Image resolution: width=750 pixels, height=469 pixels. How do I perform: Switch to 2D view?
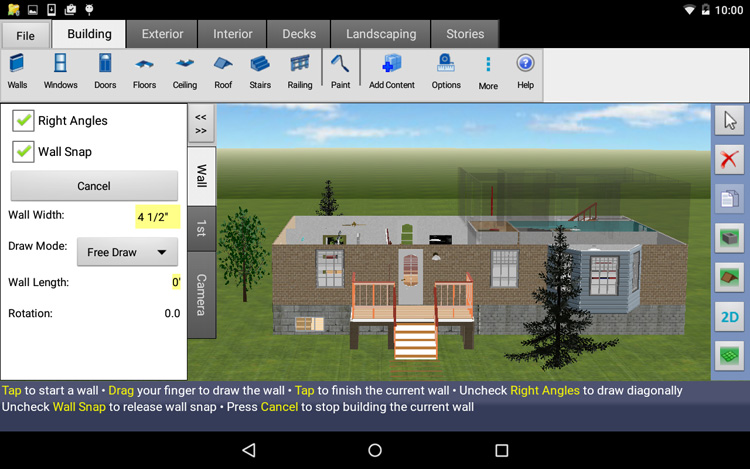[730, 317]
